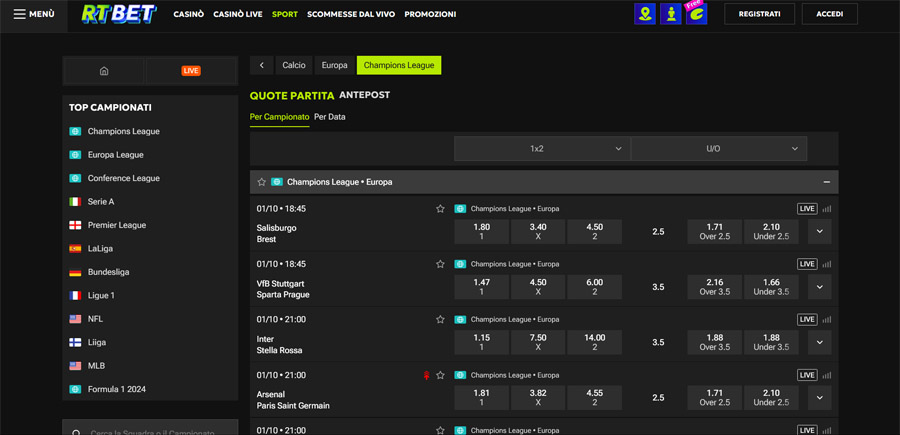Click LIVE badge on Inter match row

point(807,320)
